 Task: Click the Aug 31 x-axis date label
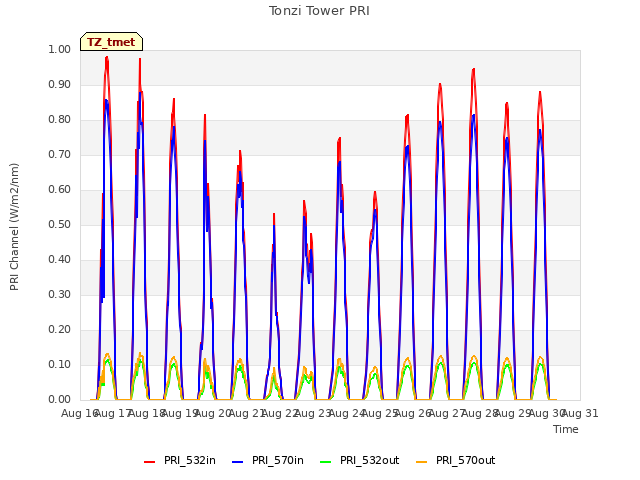pos(580,413)
